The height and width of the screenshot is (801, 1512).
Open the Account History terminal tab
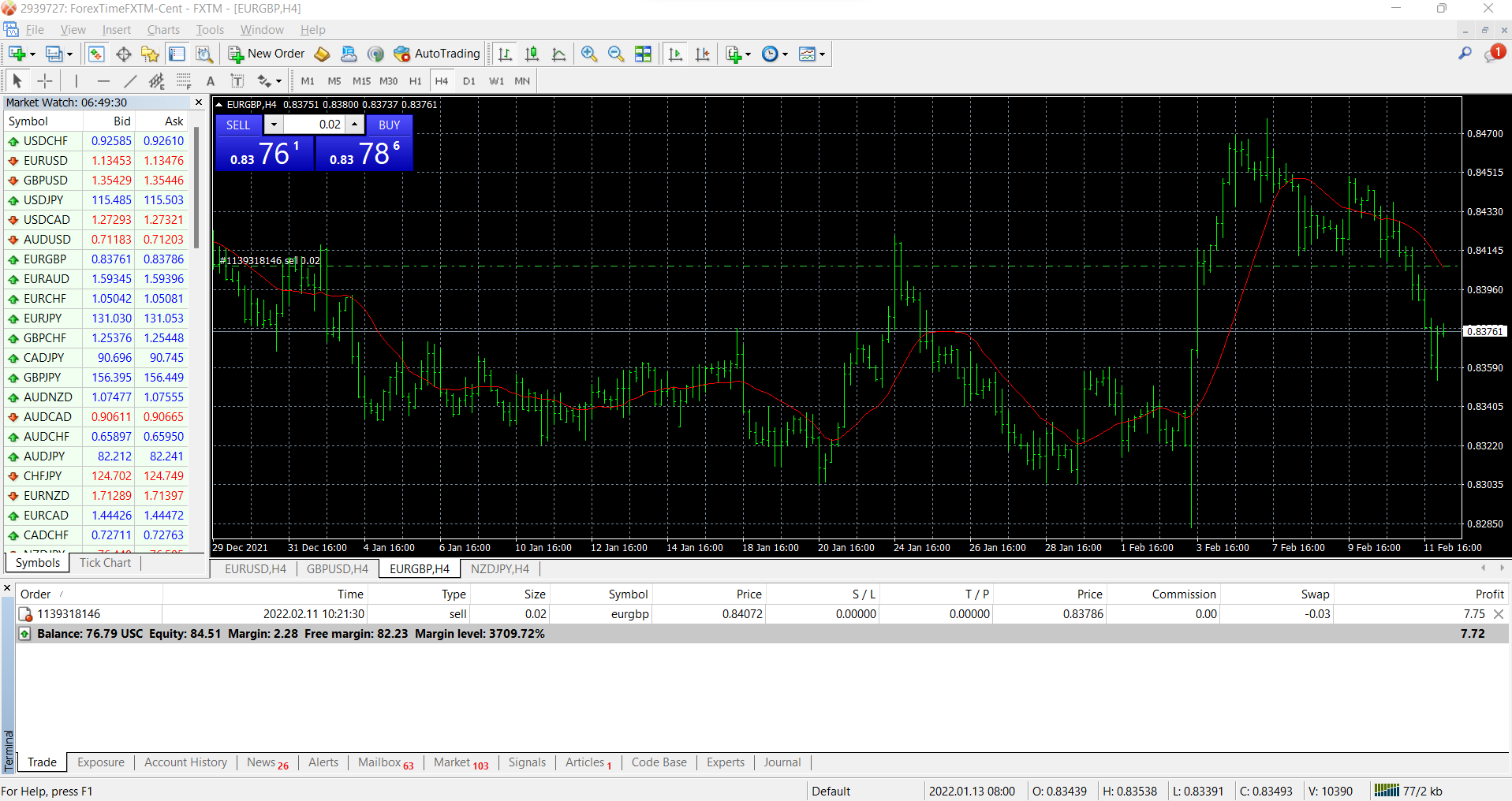tap(185, 762)
